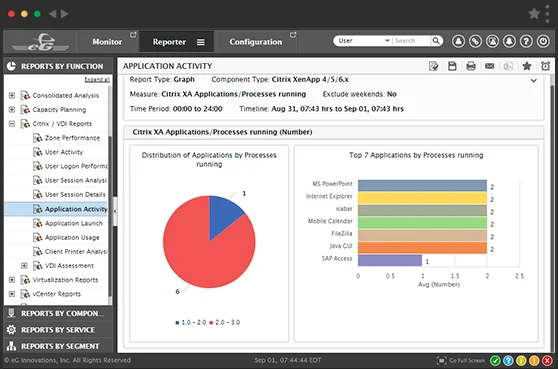The height and width of the screenshot is (369, 558).
Task: Expand the vCenter Reports node
Action: (12, 294)
